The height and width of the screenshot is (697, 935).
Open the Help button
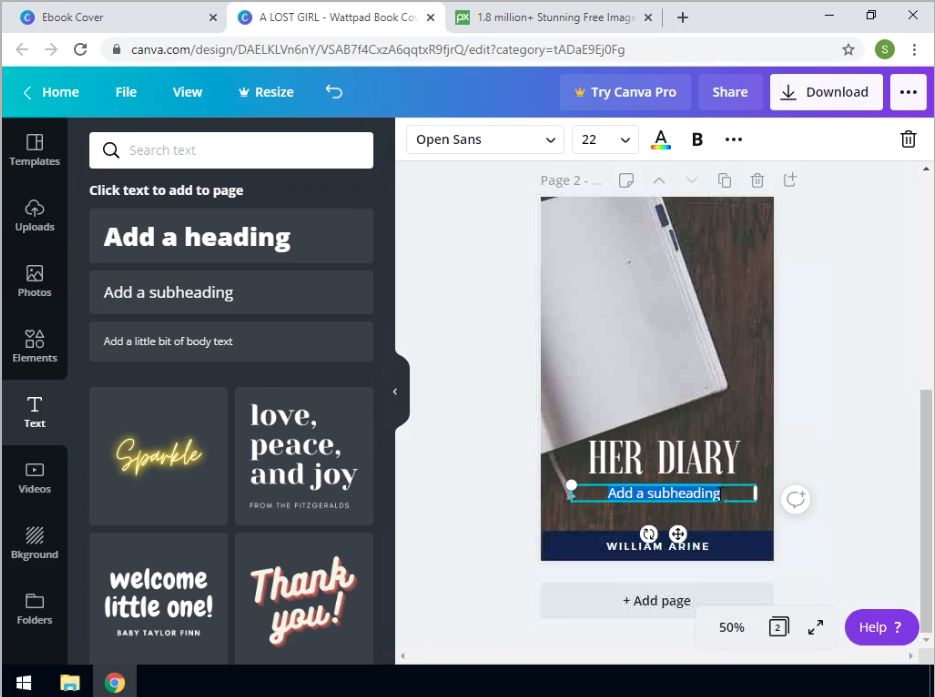pyautogui.click(x=881, y=627)
